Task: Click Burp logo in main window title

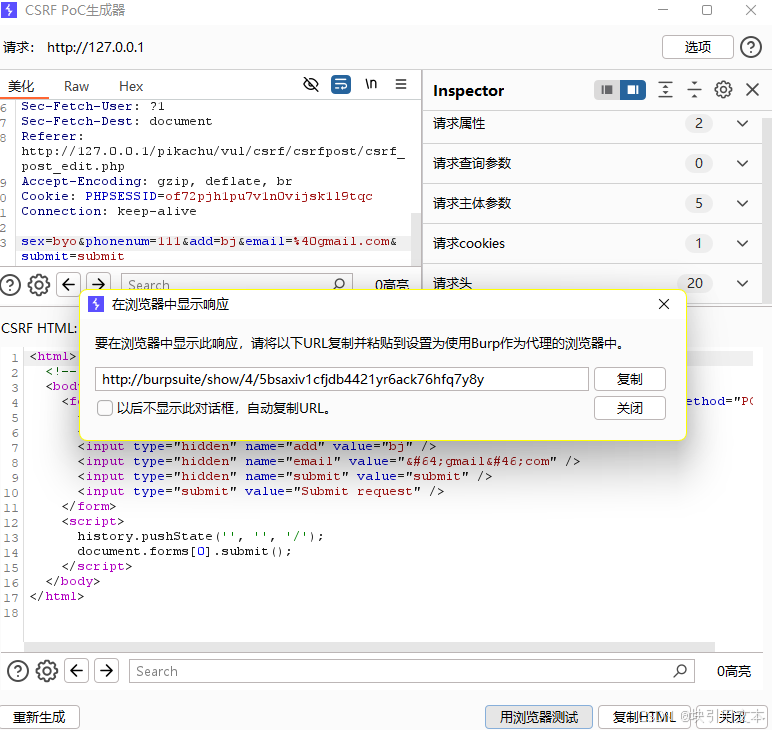Action: tap(9, 10)
